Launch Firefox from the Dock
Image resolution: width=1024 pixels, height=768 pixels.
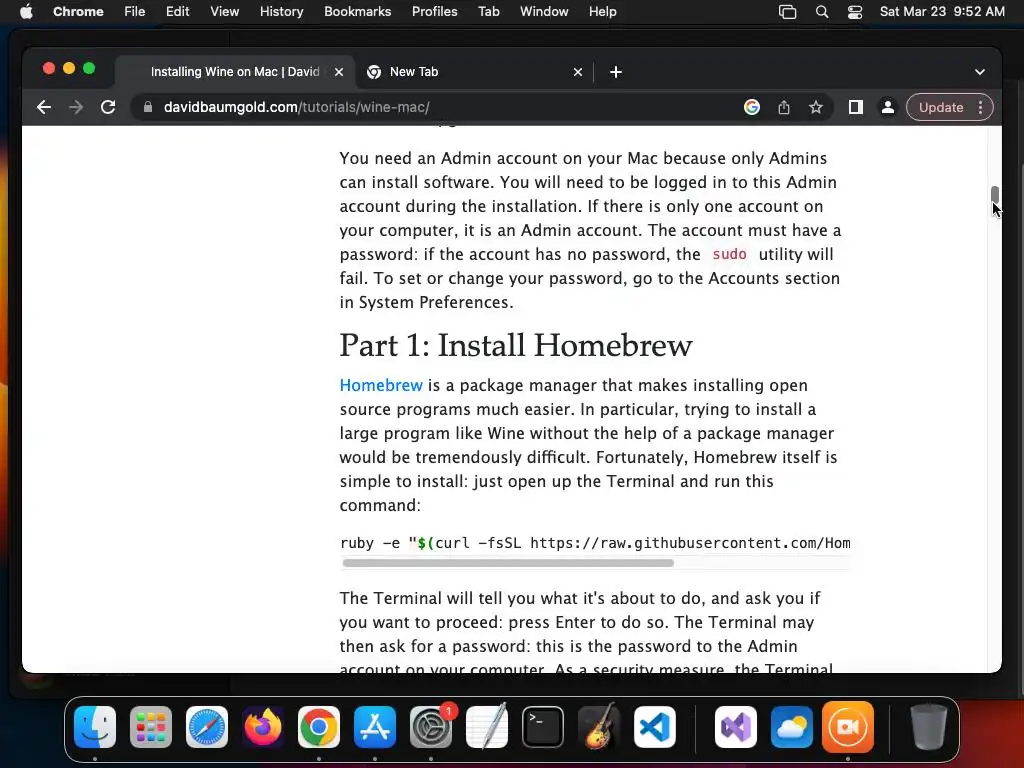(263, 727)
